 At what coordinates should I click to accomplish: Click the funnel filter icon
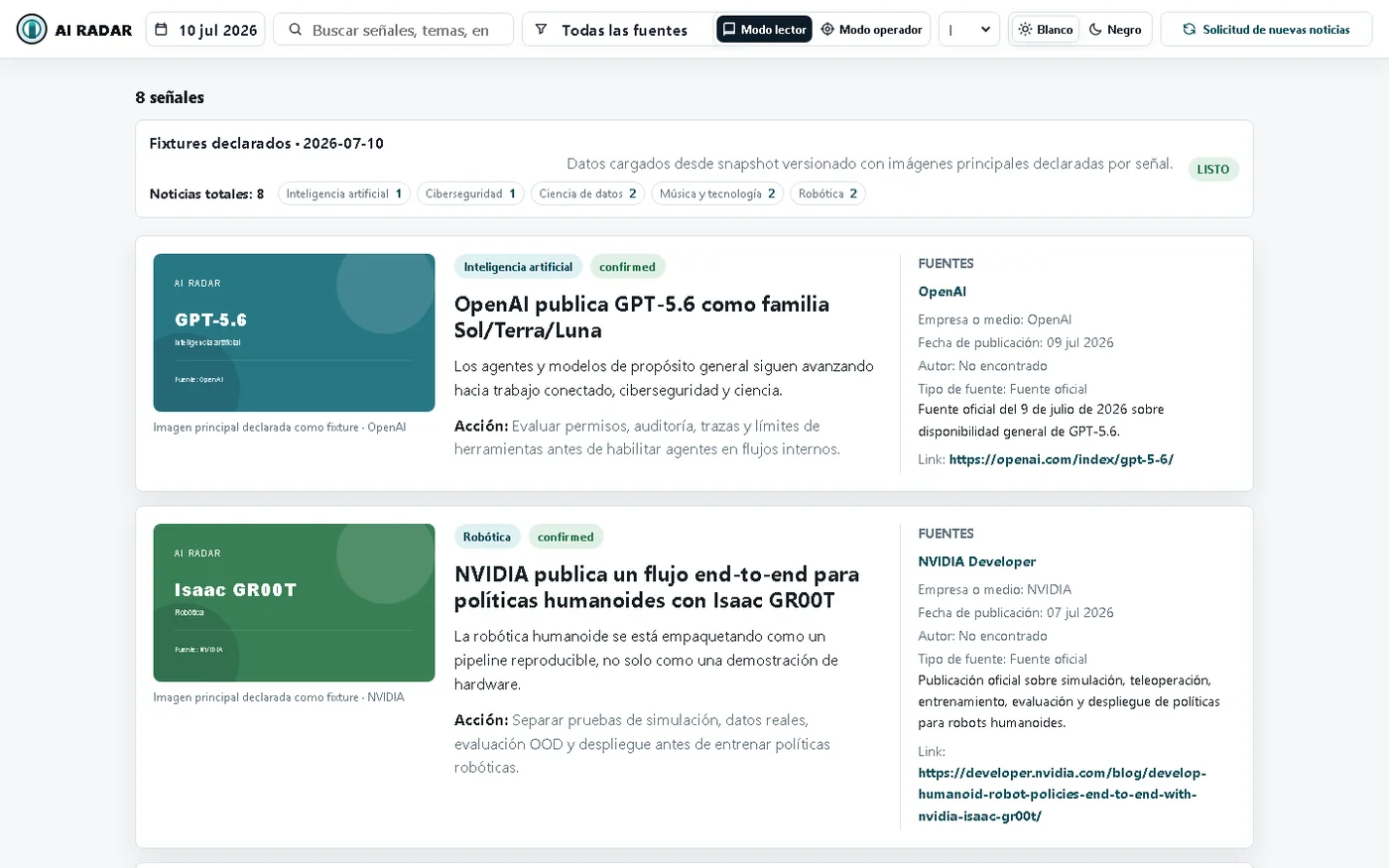(541, 30)
